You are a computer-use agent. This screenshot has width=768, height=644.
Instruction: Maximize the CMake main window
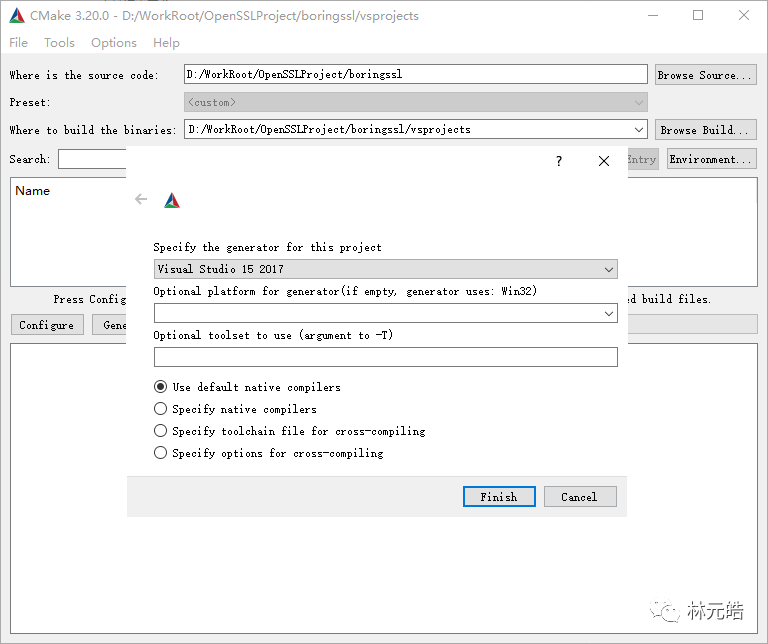(698, 15)
